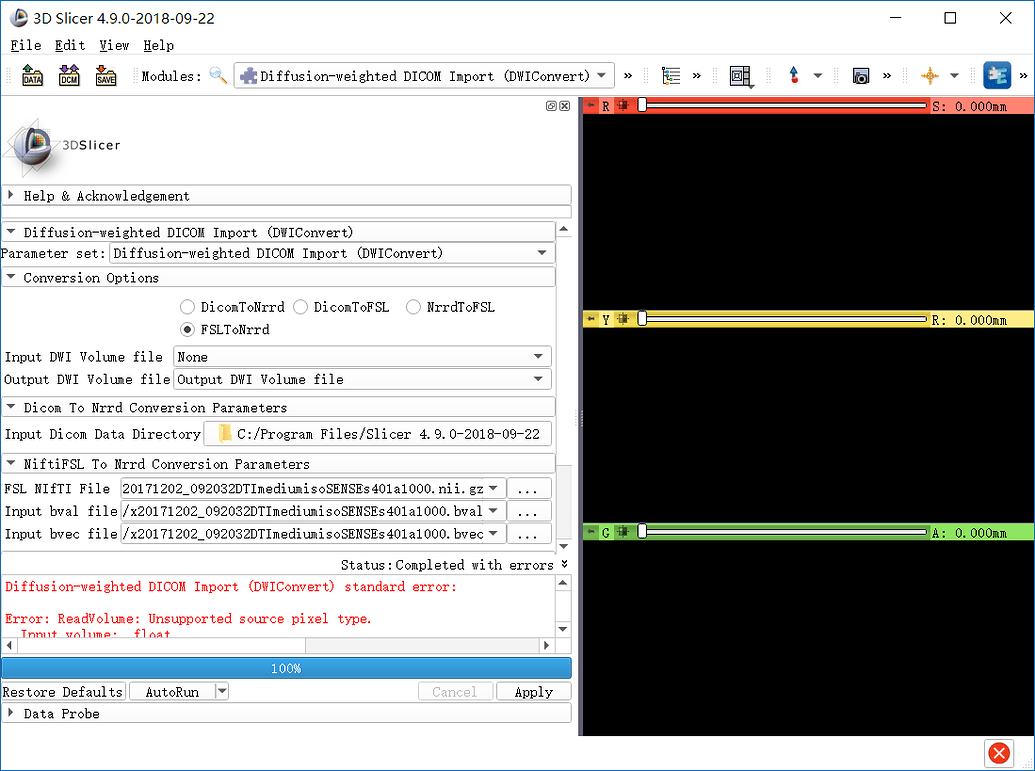Click the red error indicator icon
This screenshot has height=771, width=1035.
point(998,753)
